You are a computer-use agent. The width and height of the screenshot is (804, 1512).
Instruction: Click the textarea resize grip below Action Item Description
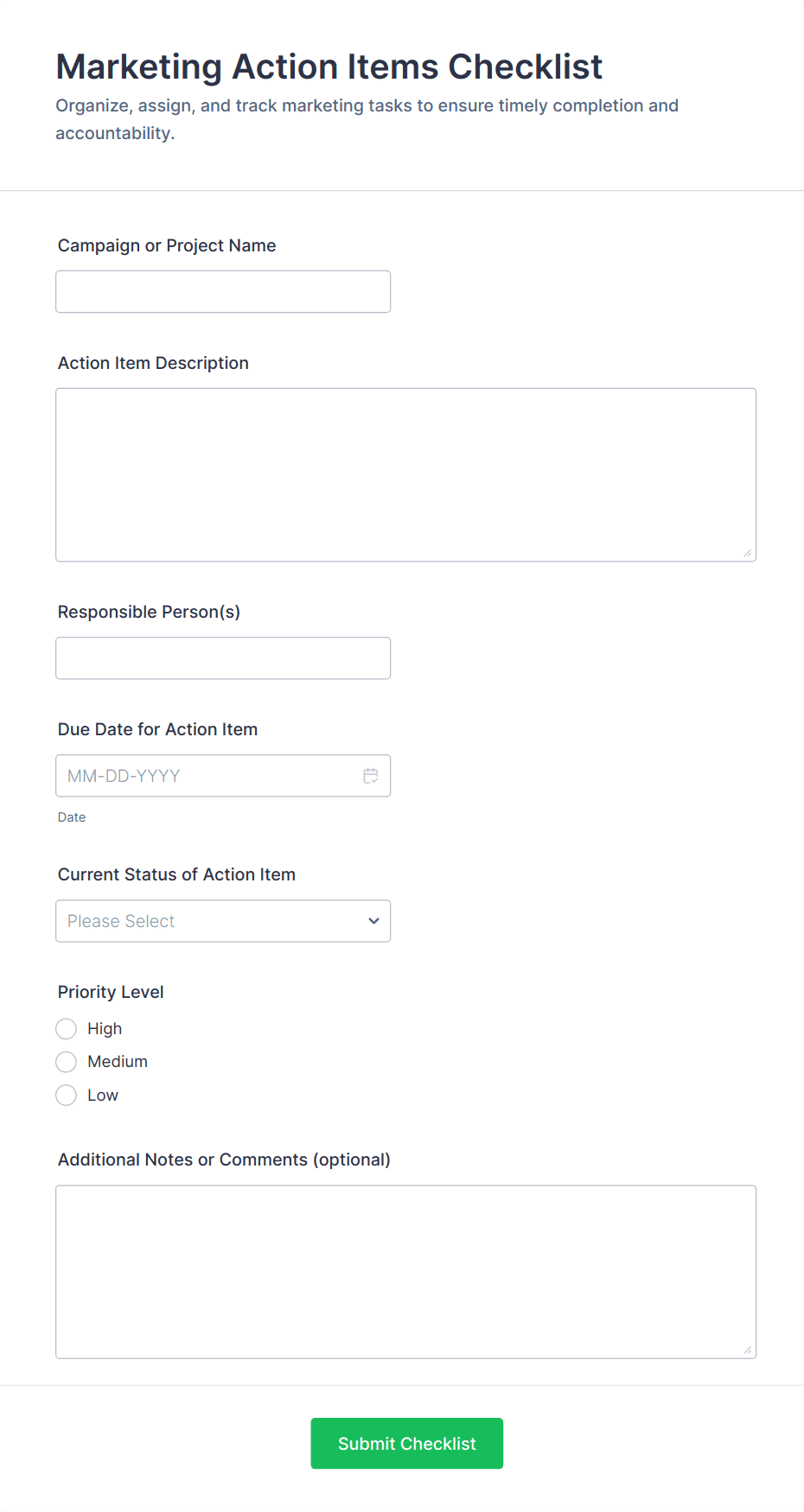pos(749,554)
